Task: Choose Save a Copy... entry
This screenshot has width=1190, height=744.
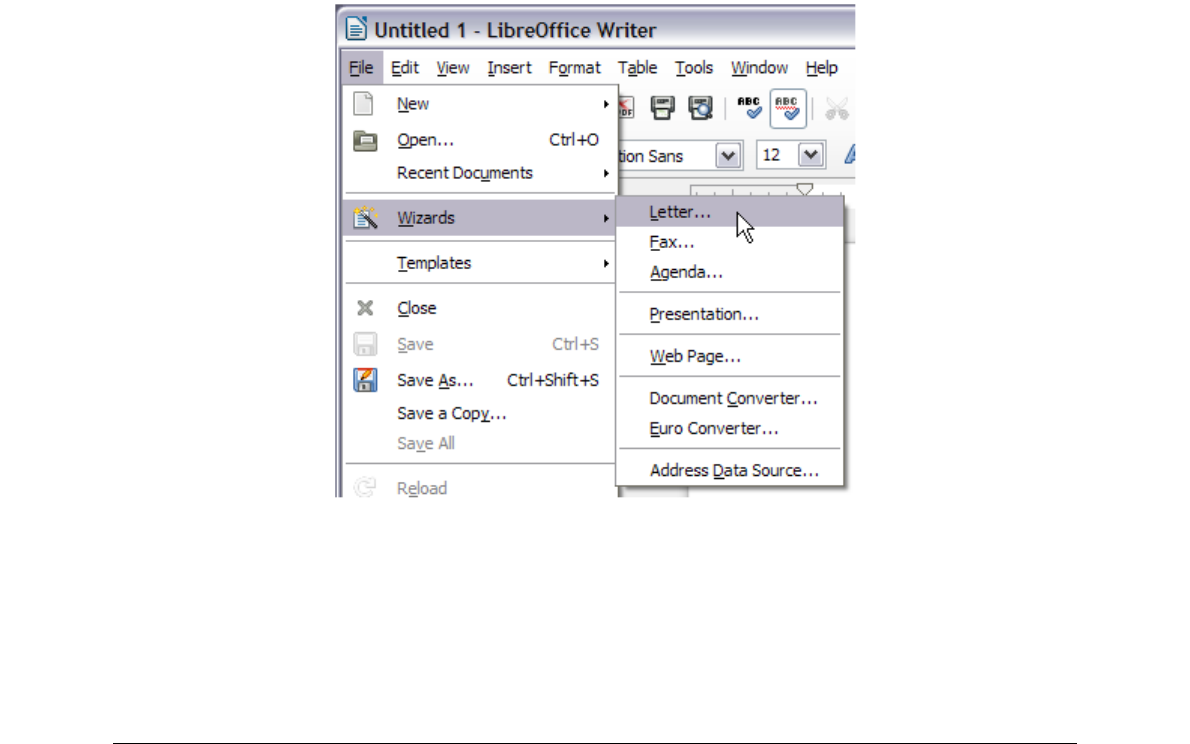Action: pos(480,414)
